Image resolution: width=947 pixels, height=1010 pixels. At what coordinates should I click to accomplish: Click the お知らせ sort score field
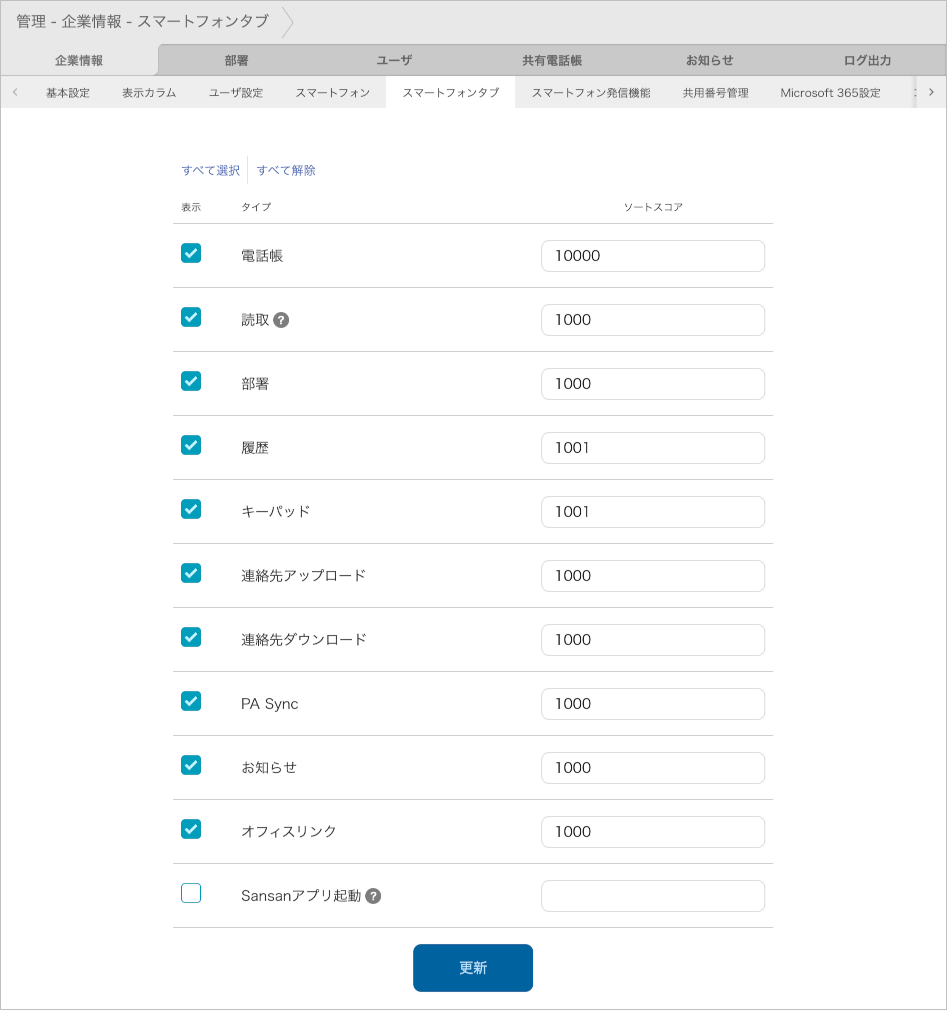[653, 768]
